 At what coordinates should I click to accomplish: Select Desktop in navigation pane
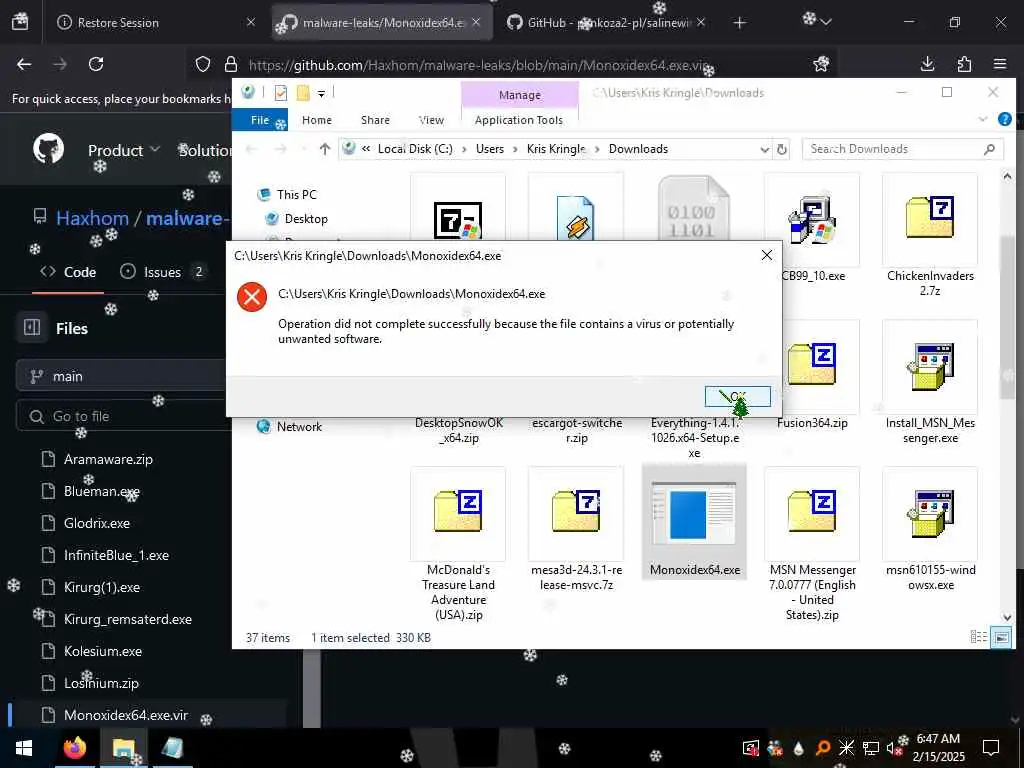(x=306, y=219)
